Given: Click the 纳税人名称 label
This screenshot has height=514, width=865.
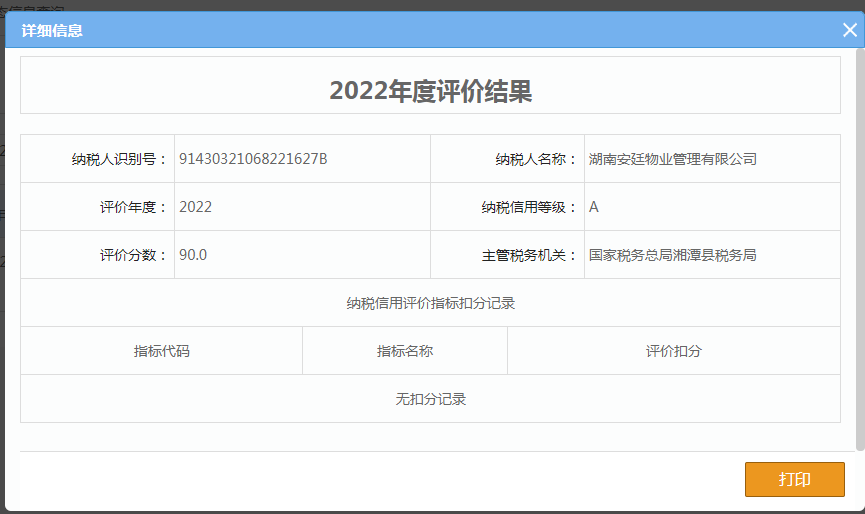Looking at the screenshot, I should point(537,159).
